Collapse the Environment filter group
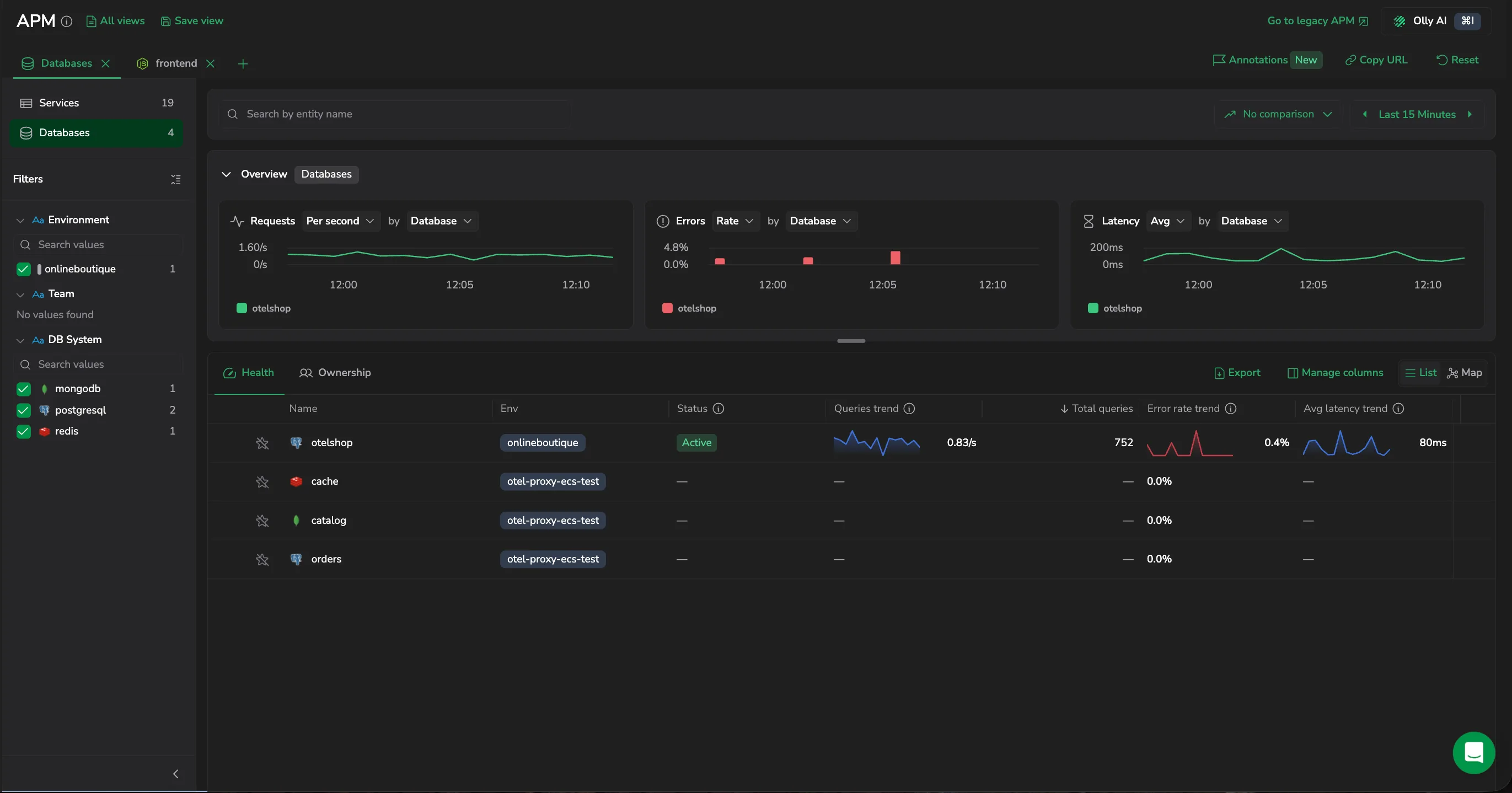The height and width of the screenshot is (793, 1512). pyautogui.click(x=20, y=221)
